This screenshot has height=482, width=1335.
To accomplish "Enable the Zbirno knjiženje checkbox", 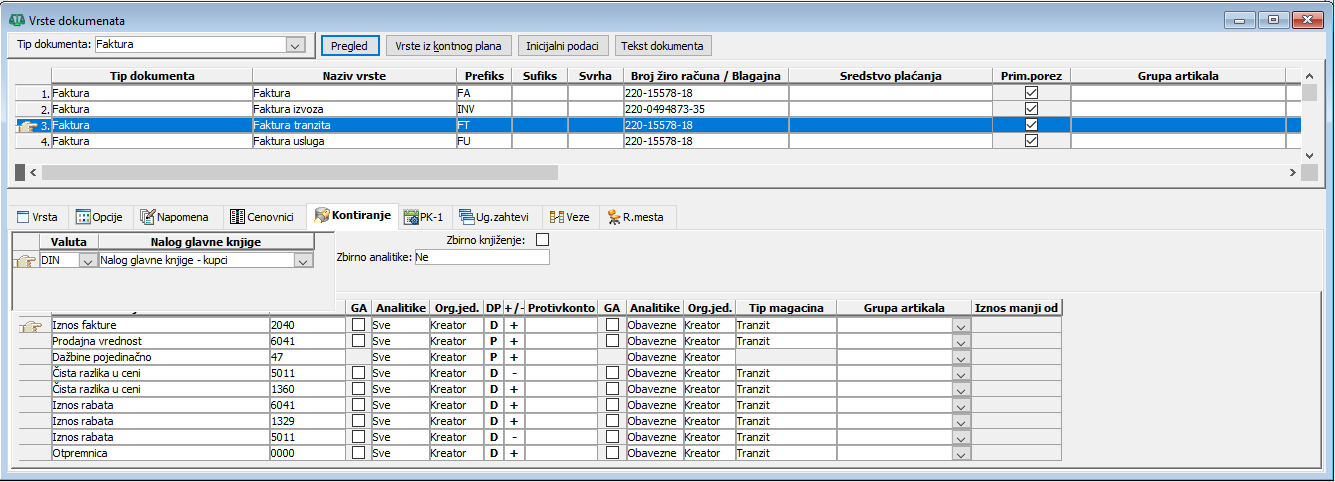I will tap(543, 240).
